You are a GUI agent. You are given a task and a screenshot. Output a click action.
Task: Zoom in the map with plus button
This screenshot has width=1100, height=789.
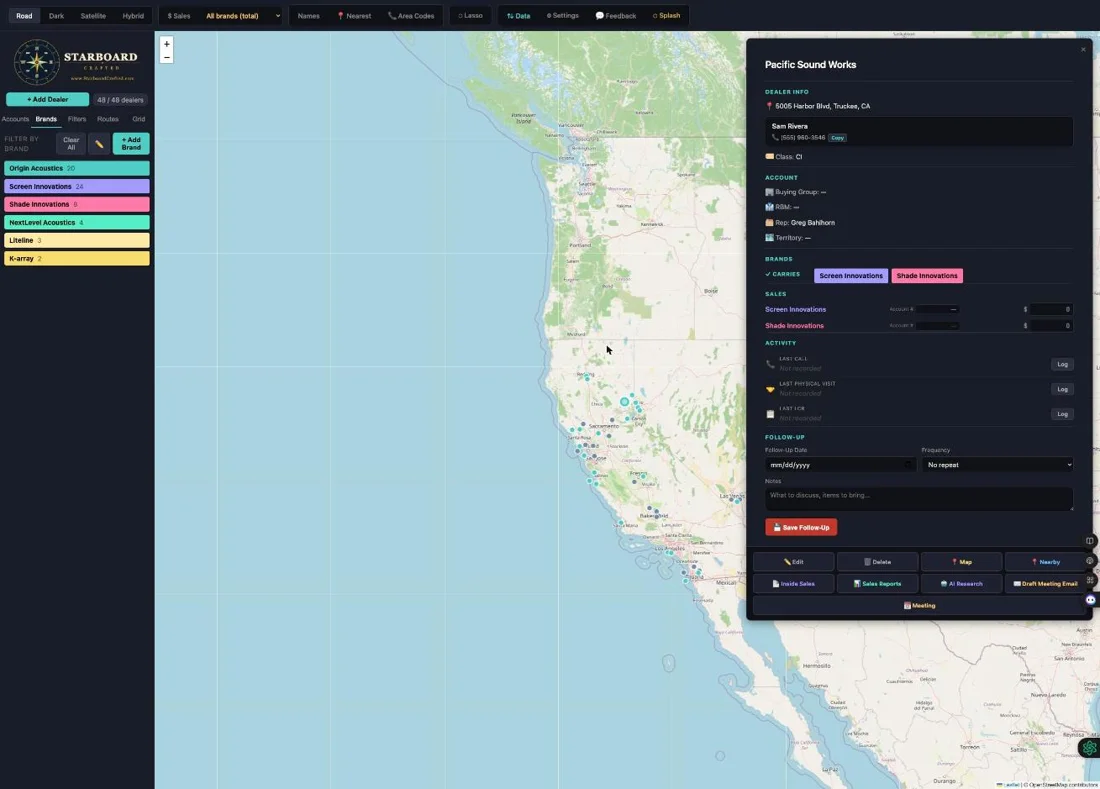point(166,44)
